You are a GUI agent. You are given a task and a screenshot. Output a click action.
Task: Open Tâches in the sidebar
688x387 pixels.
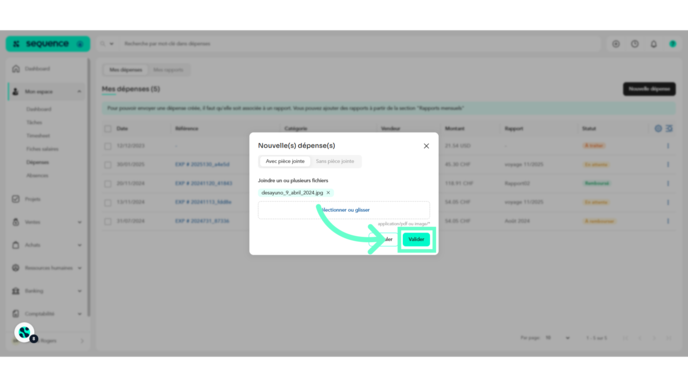tap(34, 122)
